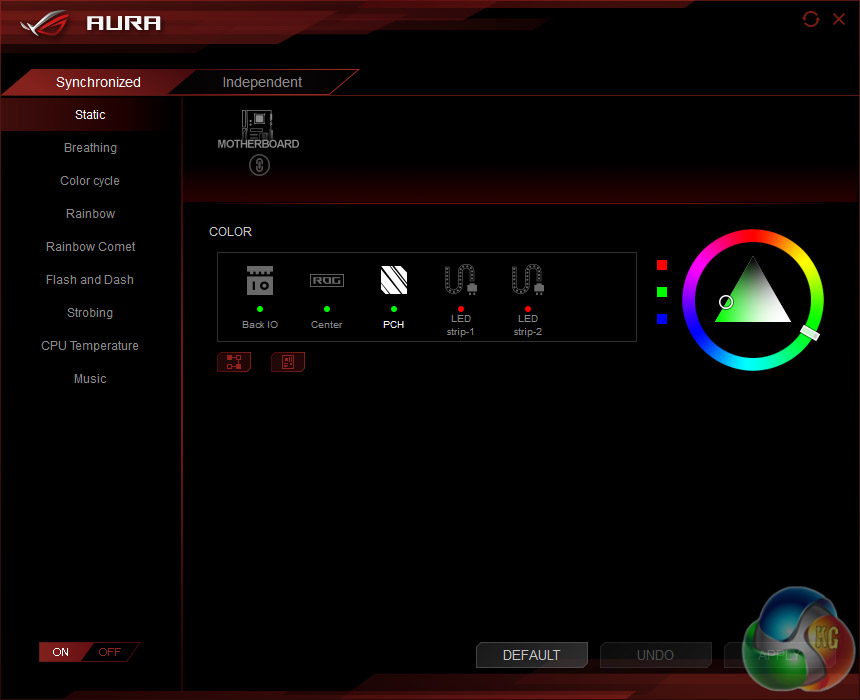Select the Breathing lighting effect
This screenshot has height=700, width=860.
click(90, 148)
